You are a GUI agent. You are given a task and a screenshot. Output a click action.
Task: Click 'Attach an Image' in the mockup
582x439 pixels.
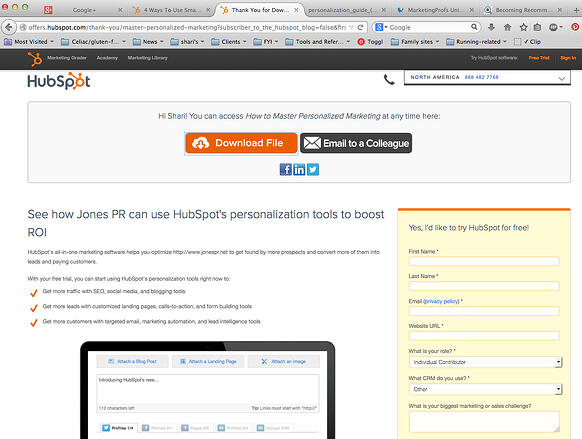(x=284, y=361)
